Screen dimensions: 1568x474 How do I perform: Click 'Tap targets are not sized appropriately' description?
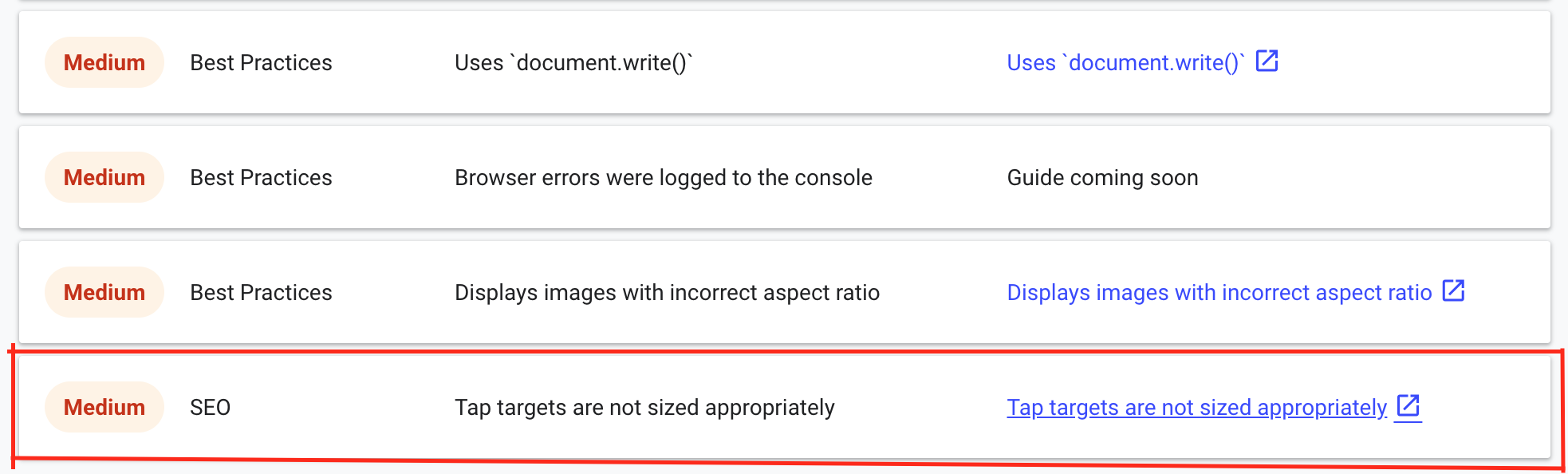click(644, 407)
